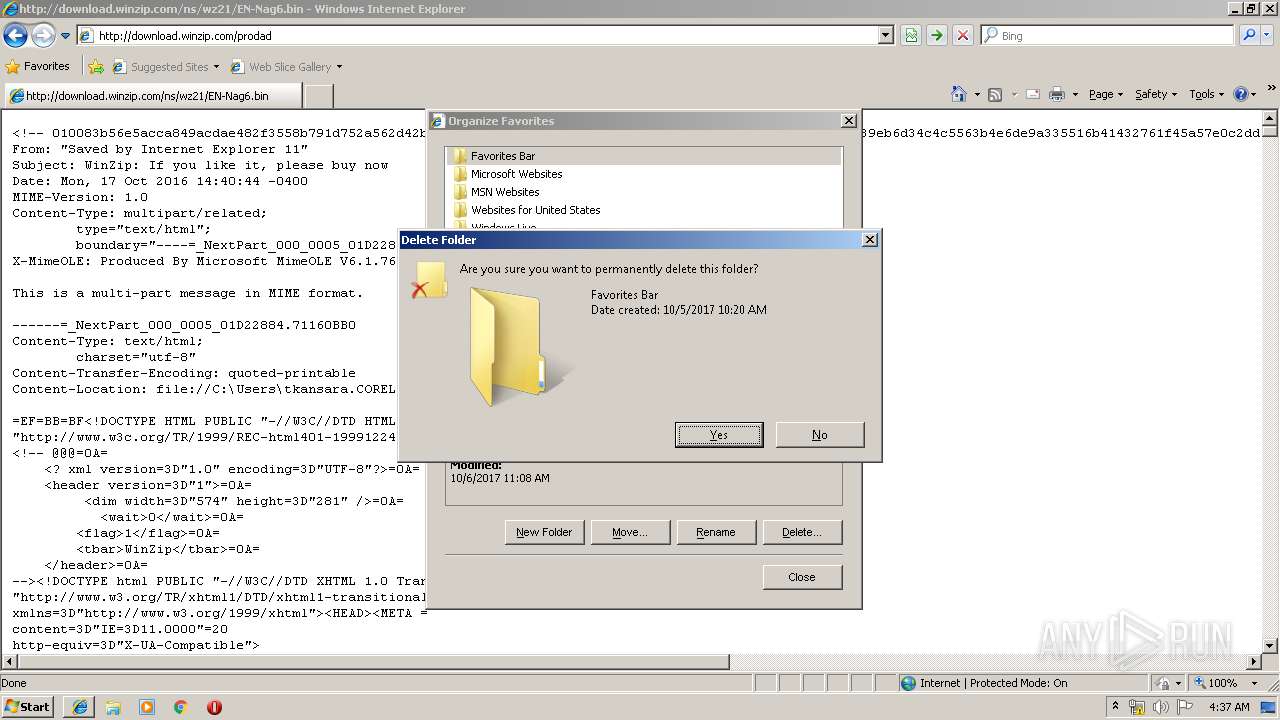This screenshot has width=1280, height=720.
Task: Click No in the Delete Folder dialog
Action: click(820, 435)
